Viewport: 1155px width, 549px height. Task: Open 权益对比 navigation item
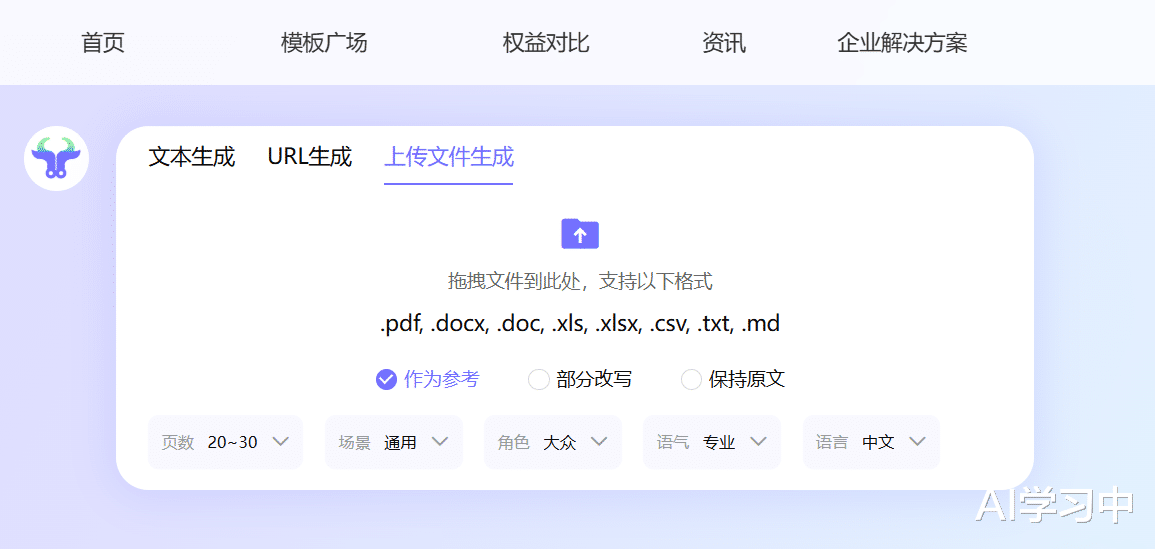pos(546,43)
